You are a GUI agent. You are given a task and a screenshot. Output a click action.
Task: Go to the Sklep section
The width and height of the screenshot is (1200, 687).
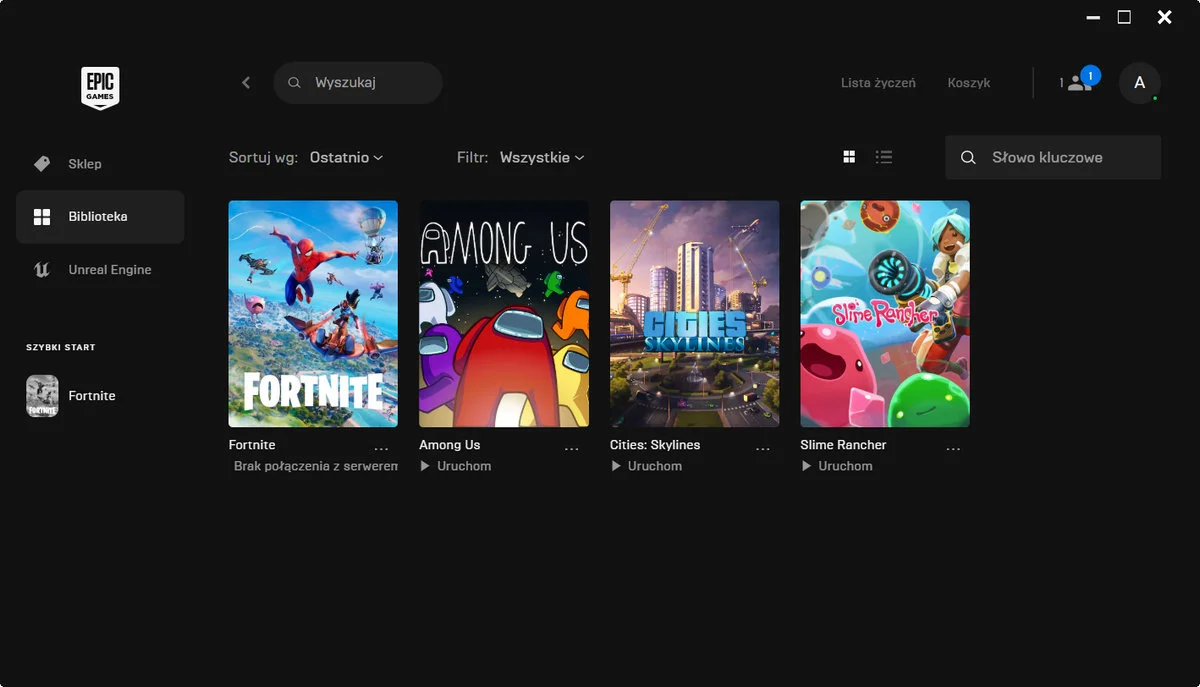pos(84,164)
